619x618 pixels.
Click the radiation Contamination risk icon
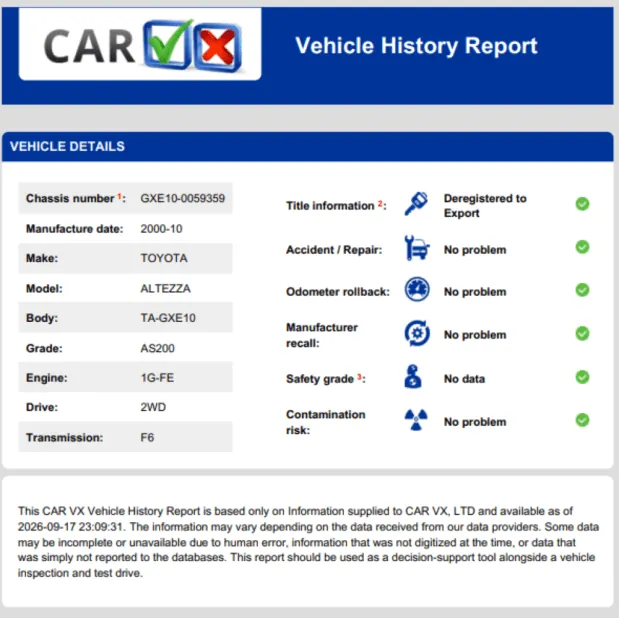coord(416,419)
